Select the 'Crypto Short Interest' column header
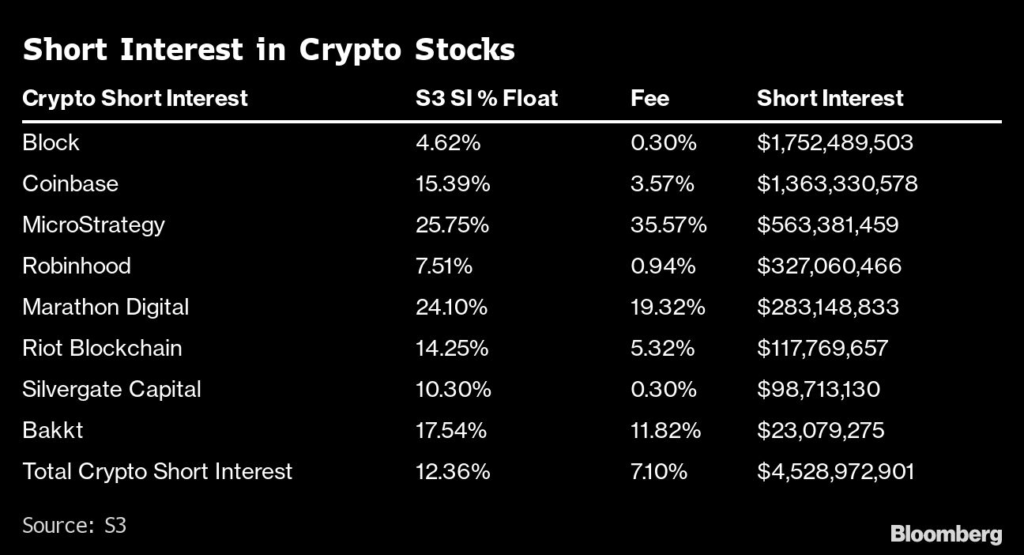Screen dimensions: 1024x555 pos(135,98)
